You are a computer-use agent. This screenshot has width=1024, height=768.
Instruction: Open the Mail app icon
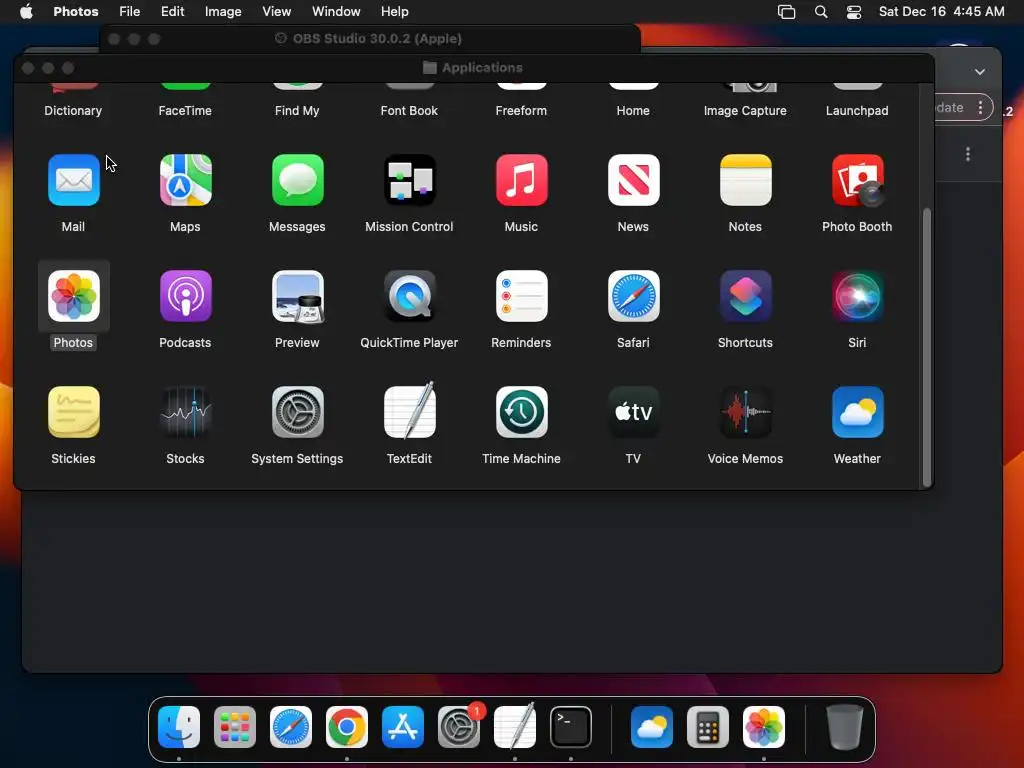tap(73, 180)
